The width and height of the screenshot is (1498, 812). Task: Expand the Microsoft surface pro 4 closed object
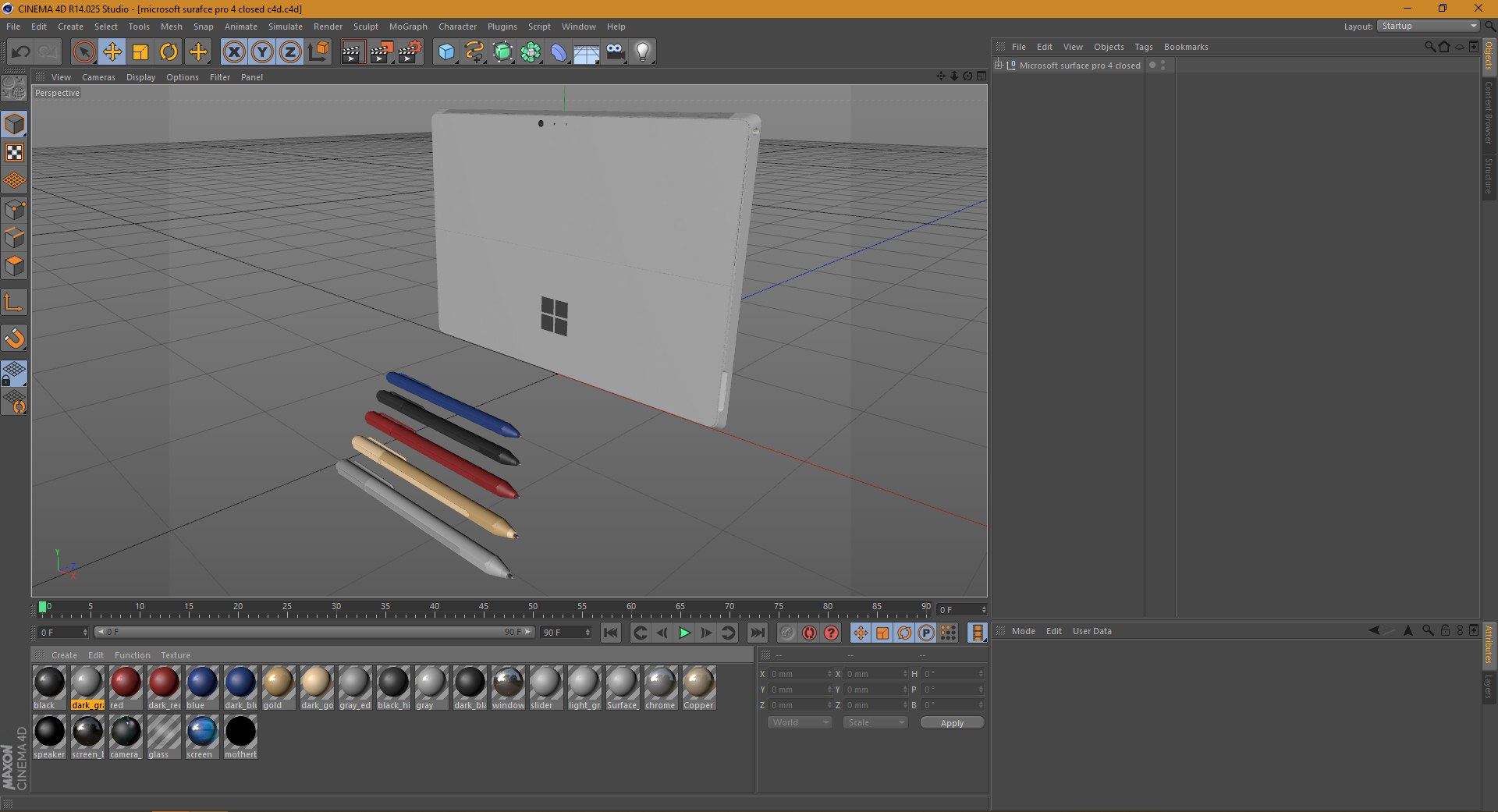tap(998, 66)
